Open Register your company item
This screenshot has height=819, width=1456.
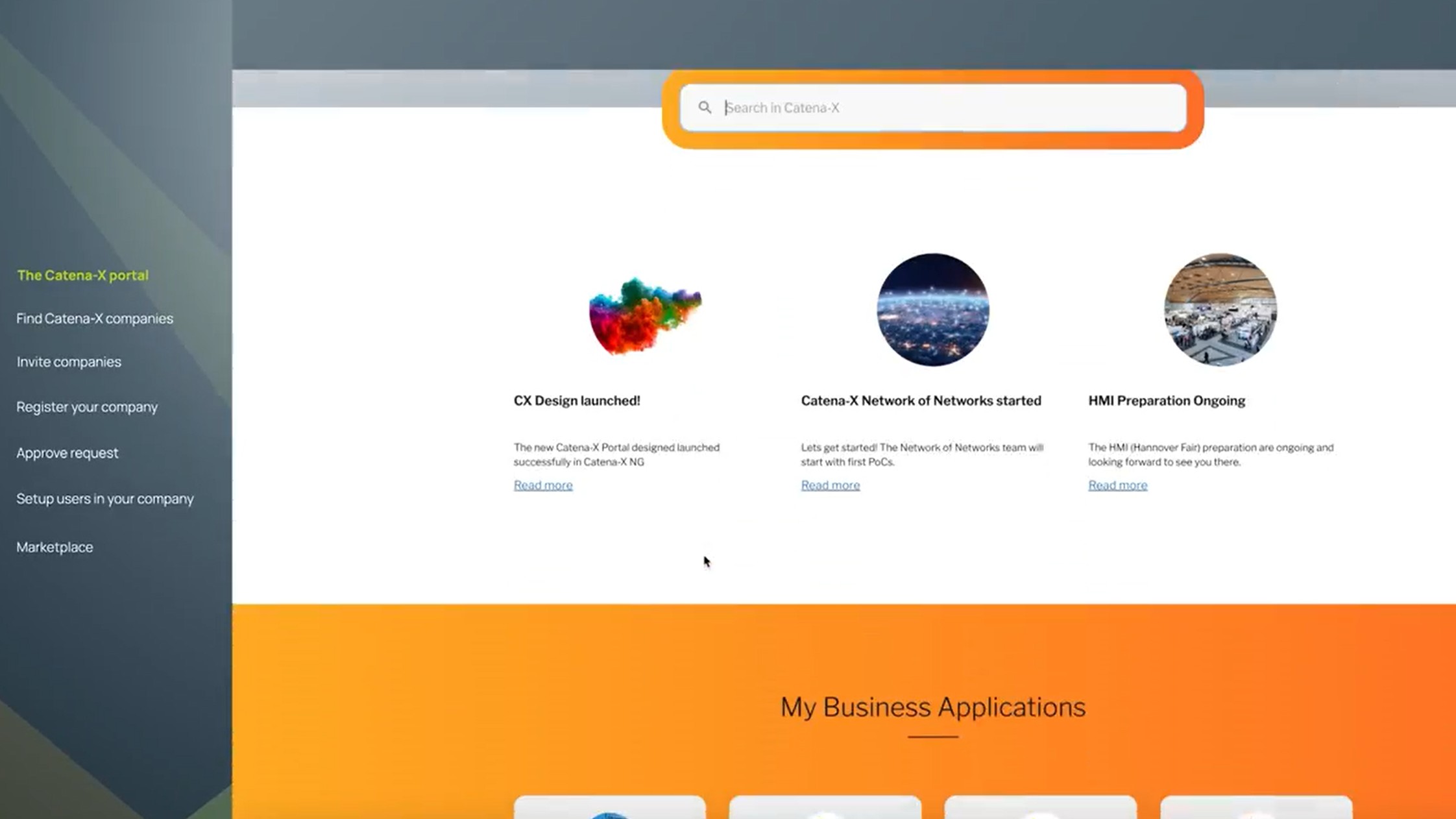pyautogui.click(x=87, y=407)
